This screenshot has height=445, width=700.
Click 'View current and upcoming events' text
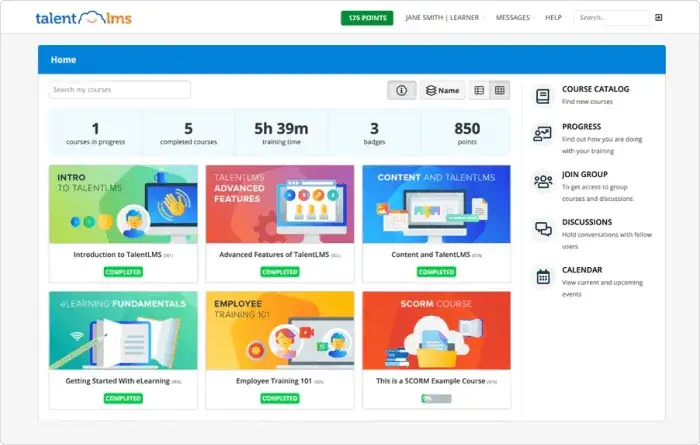[602, 288]
